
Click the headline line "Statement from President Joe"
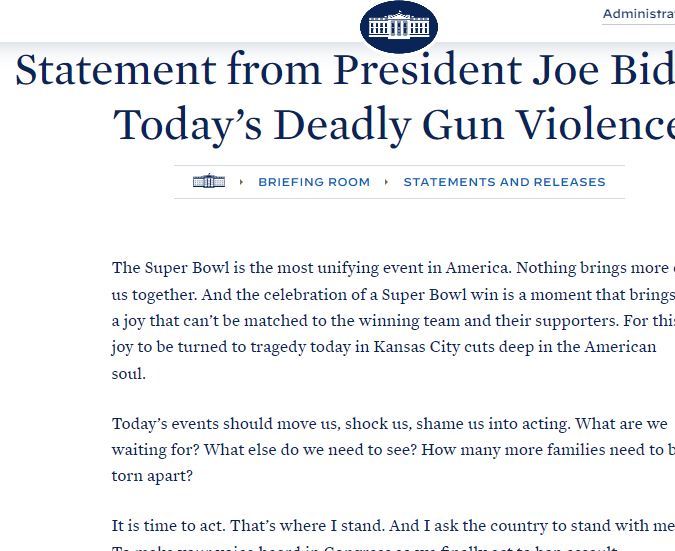[340, 70]
